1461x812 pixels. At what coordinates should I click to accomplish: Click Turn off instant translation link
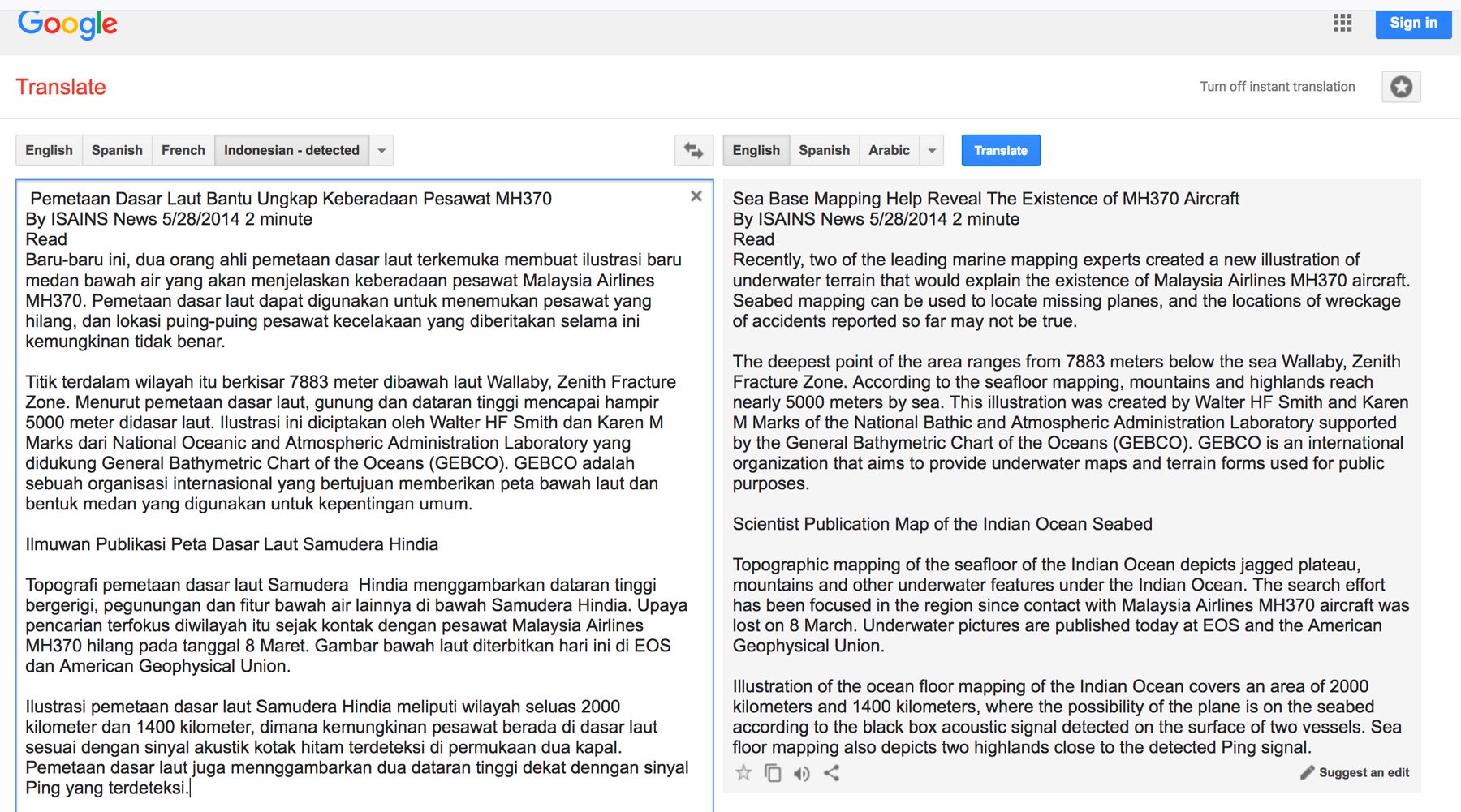click(1277, 87)
